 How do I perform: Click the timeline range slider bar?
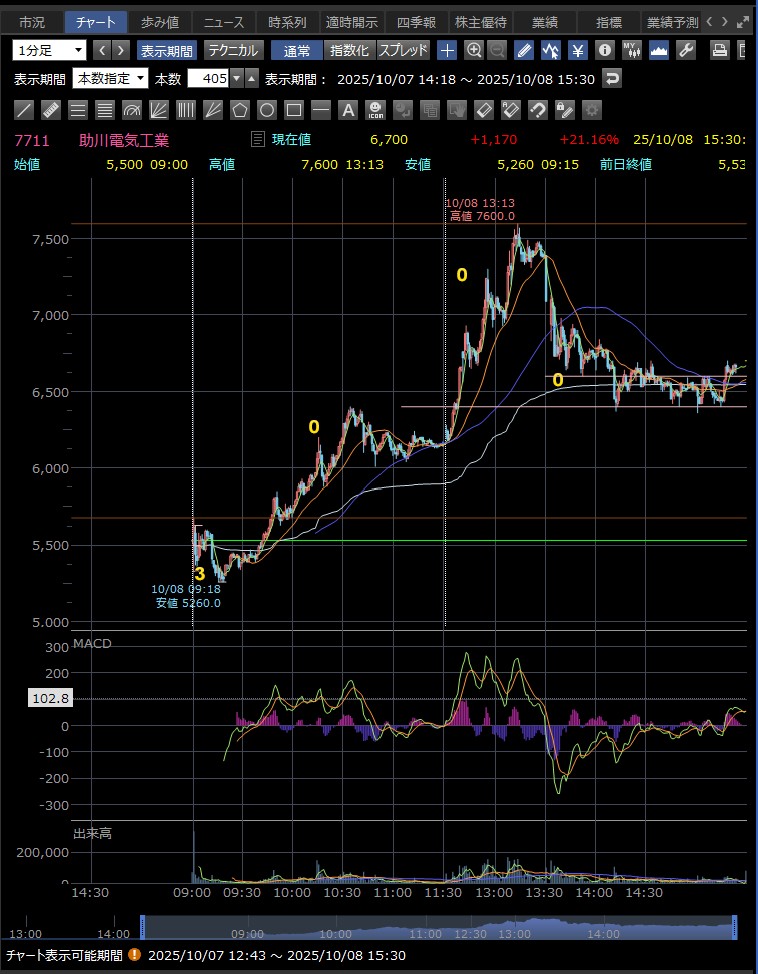tap(438, 927)
